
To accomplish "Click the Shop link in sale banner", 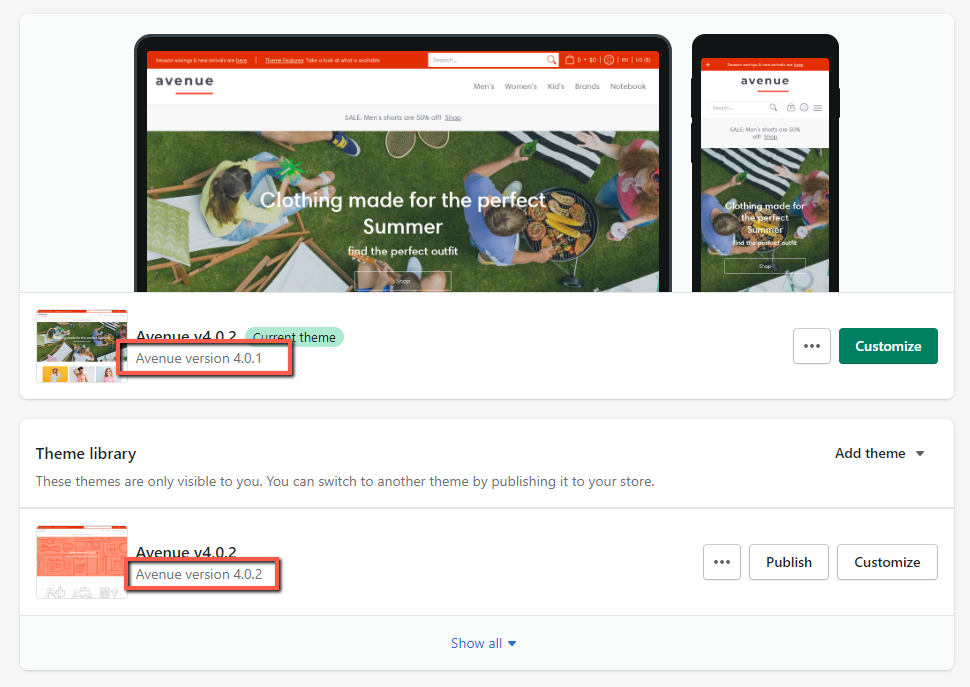I will pyautogui.click(x=453, y=117).
